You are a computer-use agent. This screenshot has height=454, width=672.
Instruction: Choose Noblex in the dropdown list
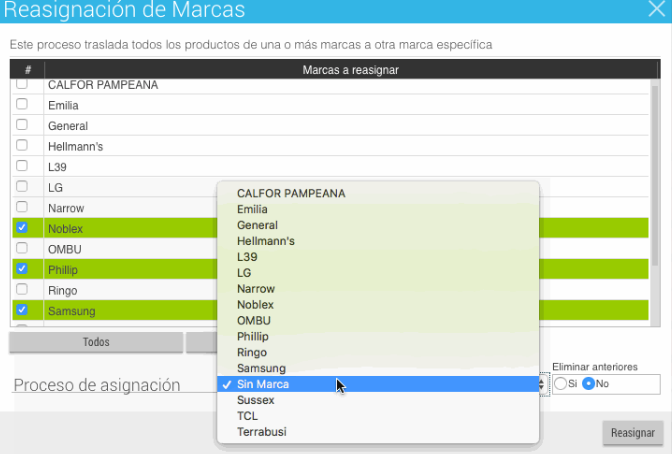(378, 304)
